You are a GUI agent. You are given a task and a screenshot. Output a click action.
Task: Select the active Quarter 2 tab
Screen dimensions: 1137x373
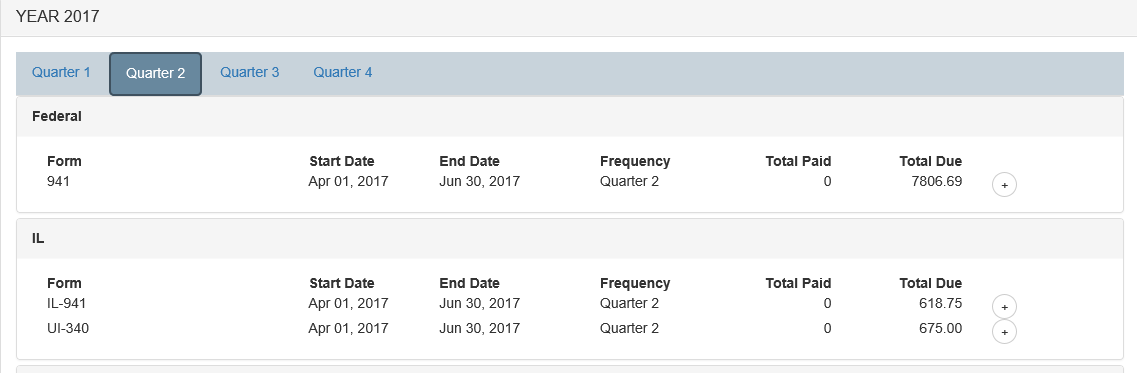tap(155, 73)
